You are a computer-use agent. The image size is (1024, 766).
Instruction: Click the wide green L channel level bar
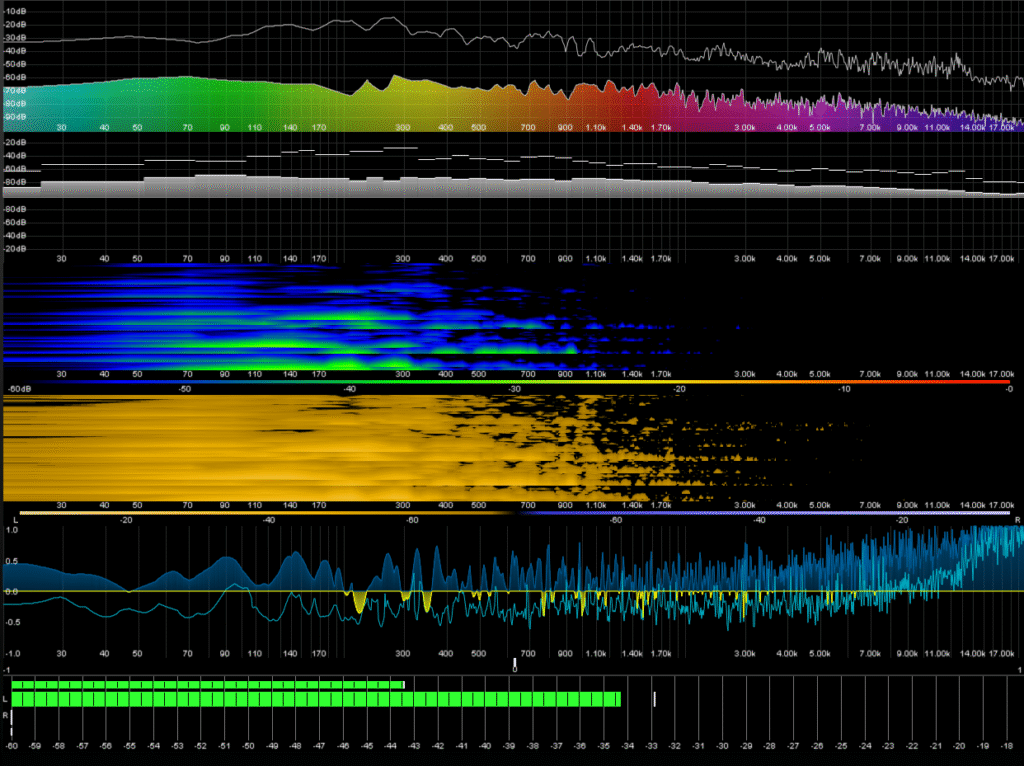[x=316, y=699]
